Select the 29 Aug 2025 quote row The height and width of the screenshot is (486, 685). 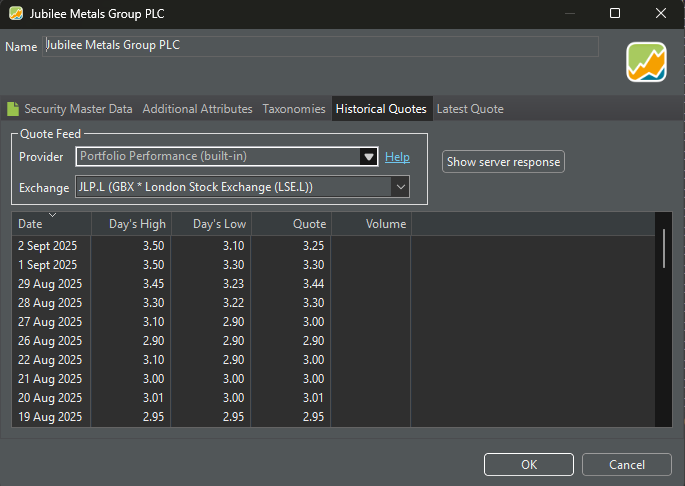[x=200, y=284]
